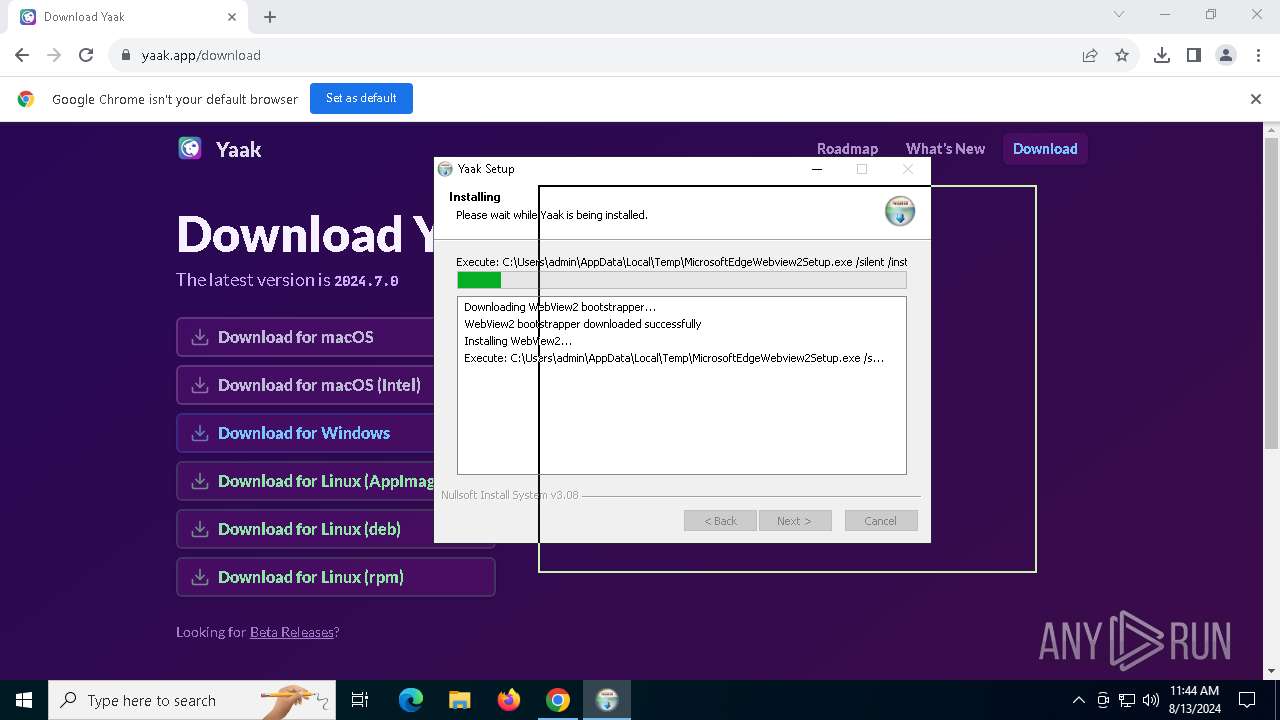The width and height of the screenshot is (1280, 720).
Task: Click the volume tray icon
Action: [x=1151, y=700]
